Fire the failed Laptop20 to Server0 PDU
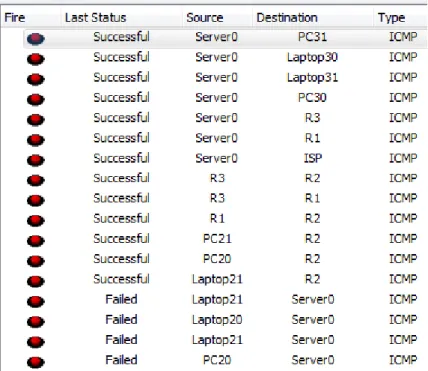 [x=36, y=321]
